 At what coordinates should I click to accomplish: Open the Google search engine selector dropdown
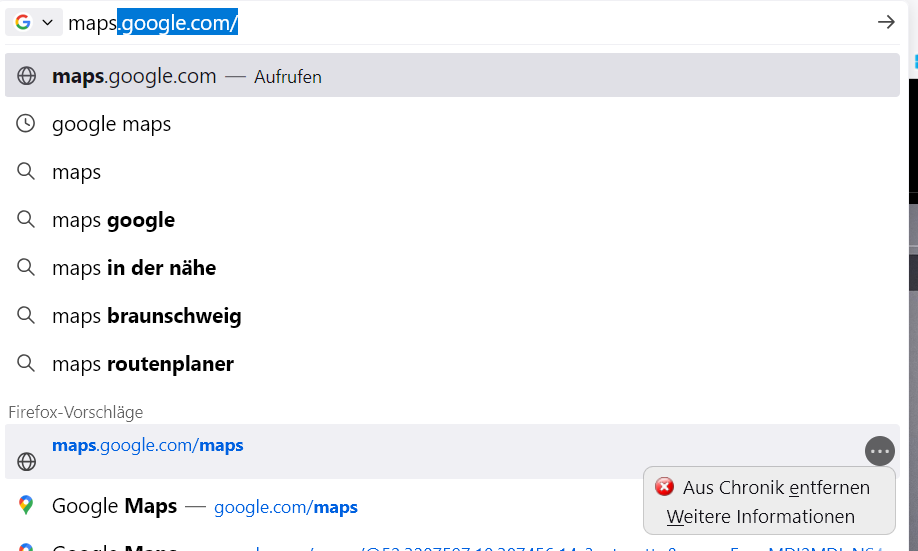pos(34,22)
